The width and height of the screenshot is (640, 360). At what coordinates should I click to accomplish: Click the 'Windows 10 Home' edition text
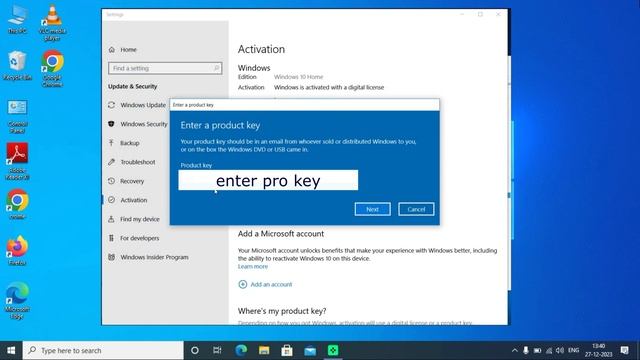[x=298, y=77]
